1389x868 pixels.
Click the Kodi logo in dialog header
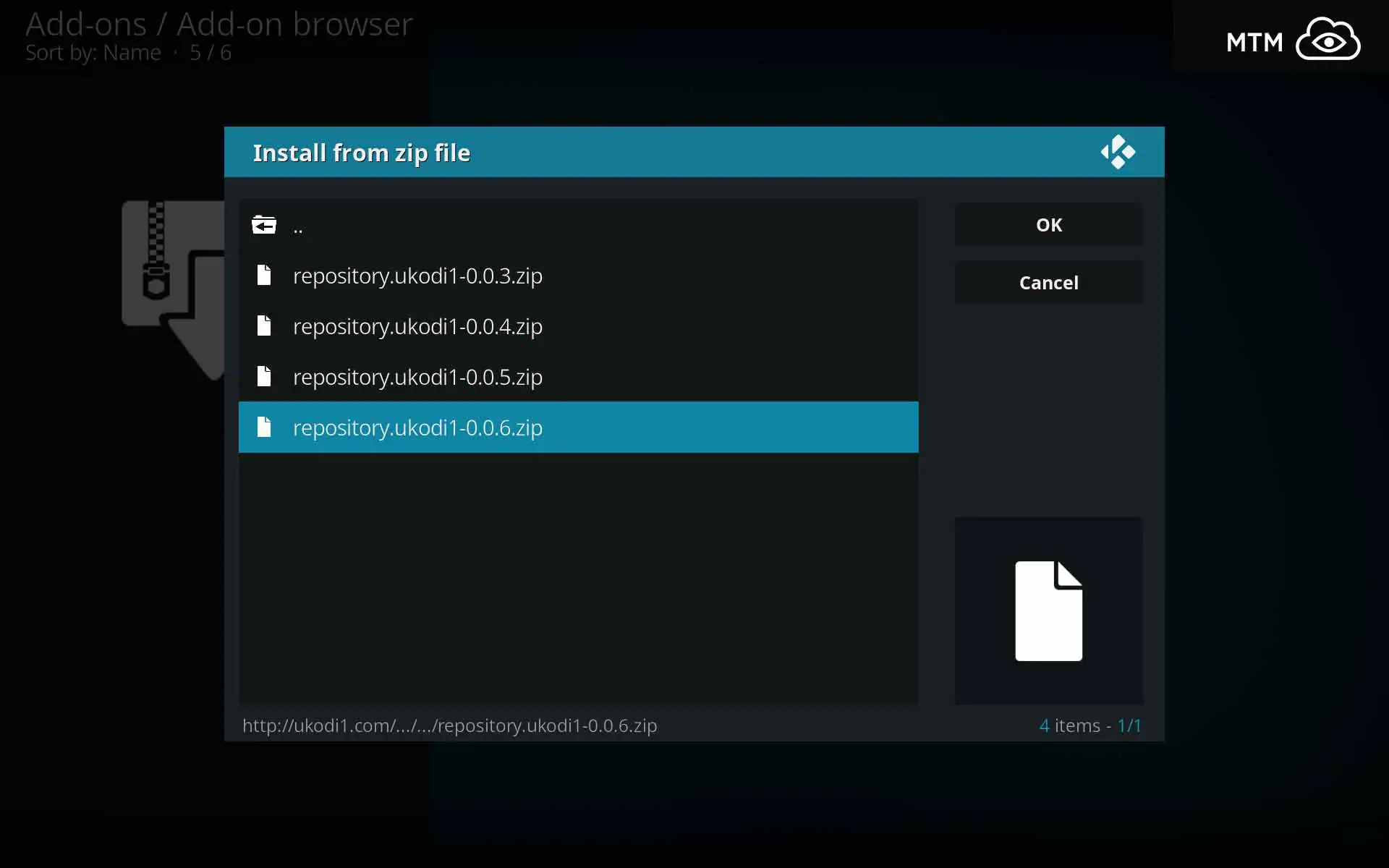pos(1118,152)
